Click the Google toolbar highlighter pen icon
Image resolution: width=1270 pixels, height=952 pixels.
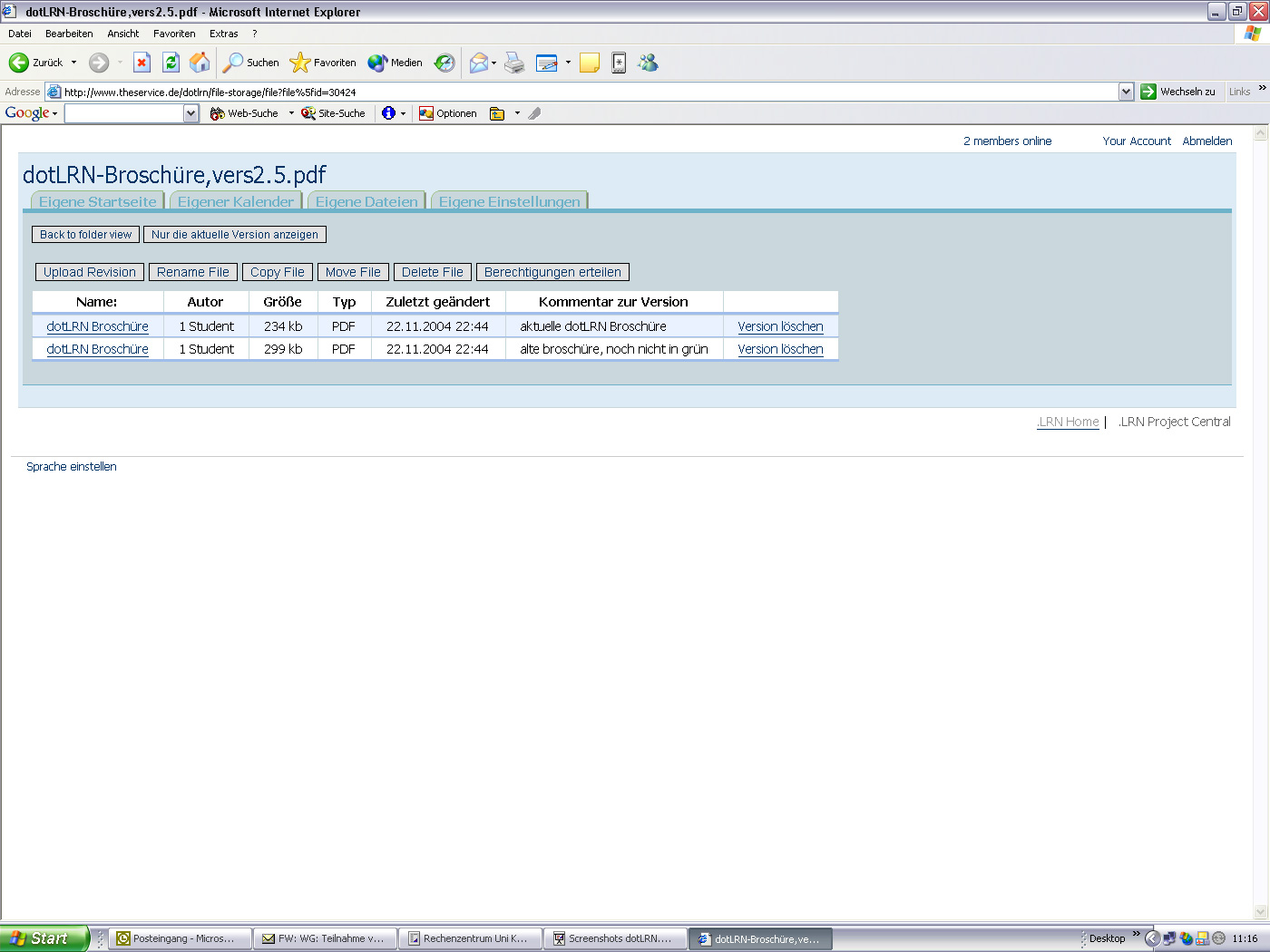click(x=534, y=112)
